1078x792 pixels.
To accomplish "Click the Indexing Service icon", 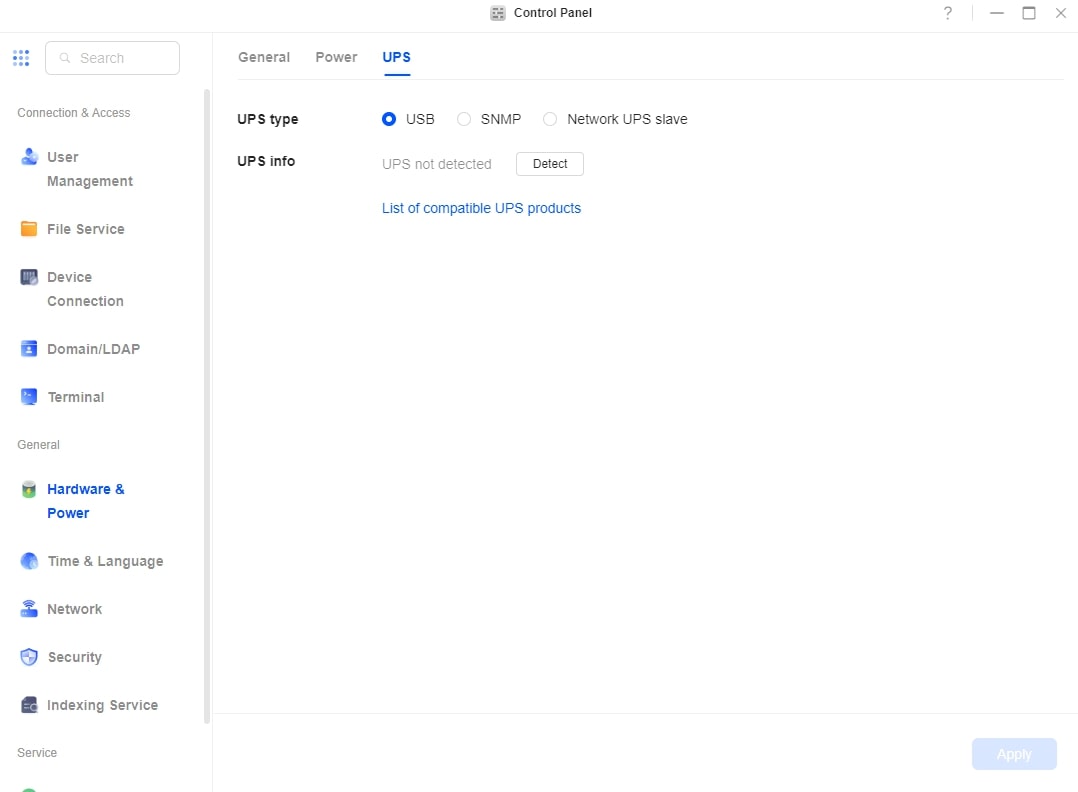I will click(29, 705).
